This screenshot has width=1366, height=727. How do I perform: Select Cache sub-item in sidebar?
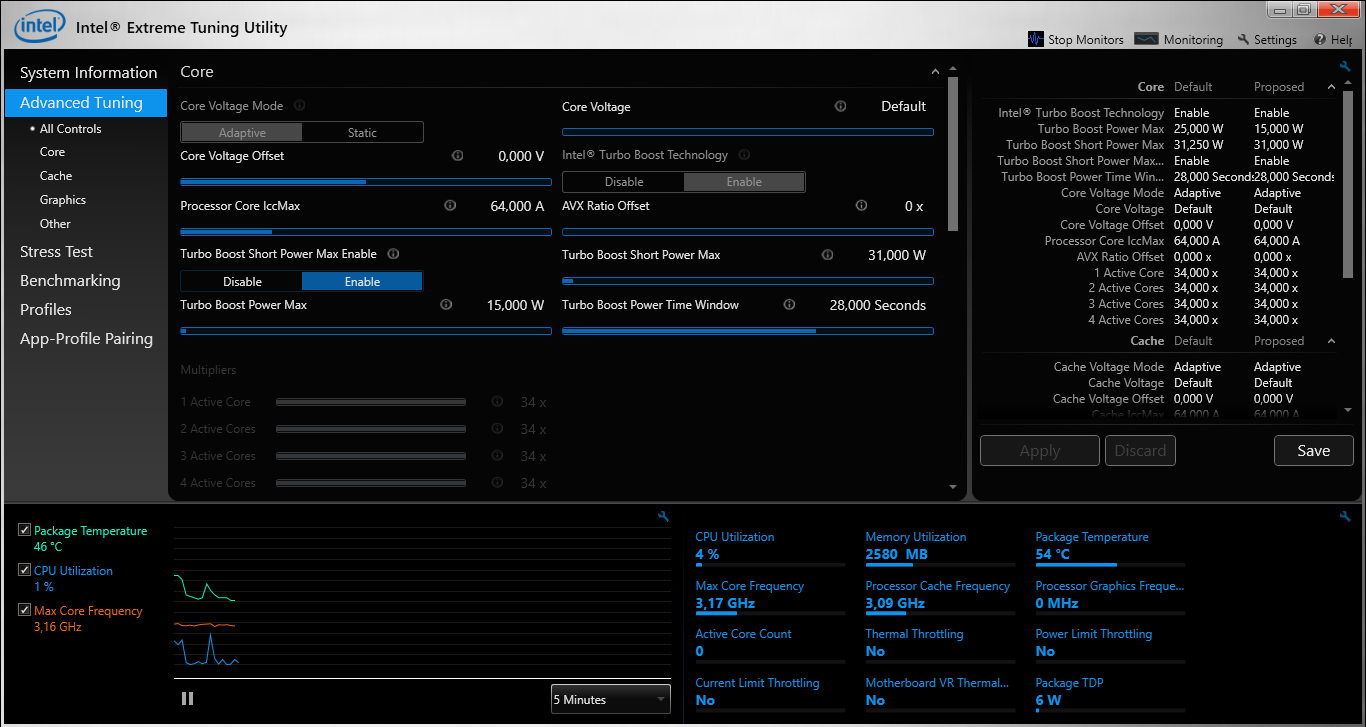[x=56, y=176]
